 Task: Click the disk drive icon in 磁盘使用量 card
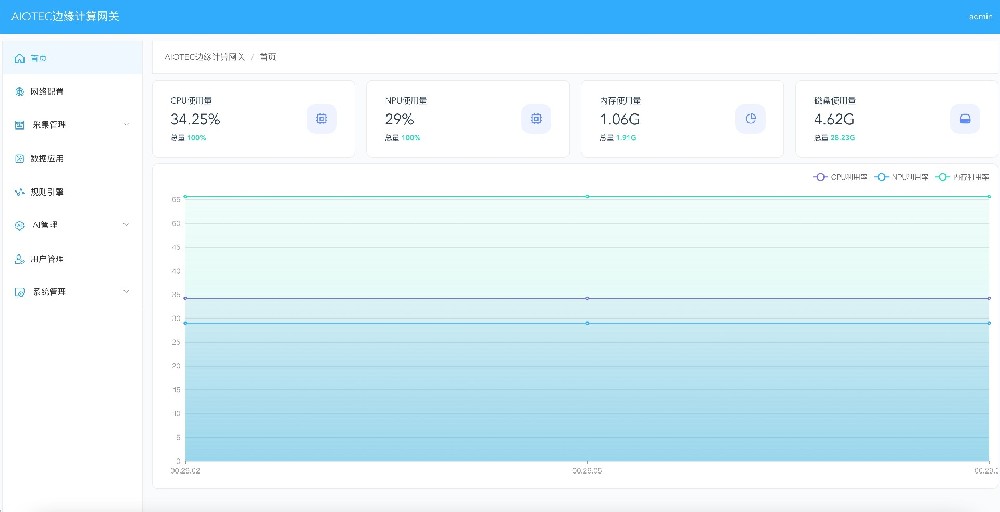(965, 118)
